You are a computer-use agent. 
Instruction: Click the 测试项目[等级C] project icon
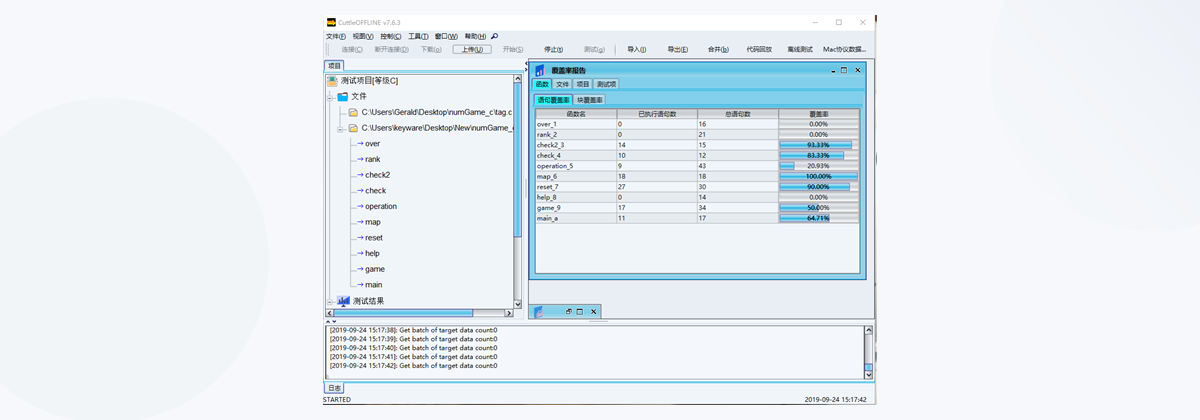point(332,81)
